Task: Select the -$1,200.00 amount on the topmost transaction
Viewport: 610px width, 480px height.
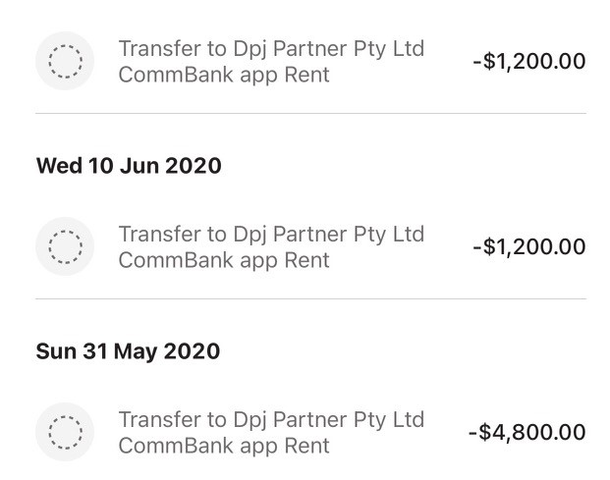Action: coord(529,61)
